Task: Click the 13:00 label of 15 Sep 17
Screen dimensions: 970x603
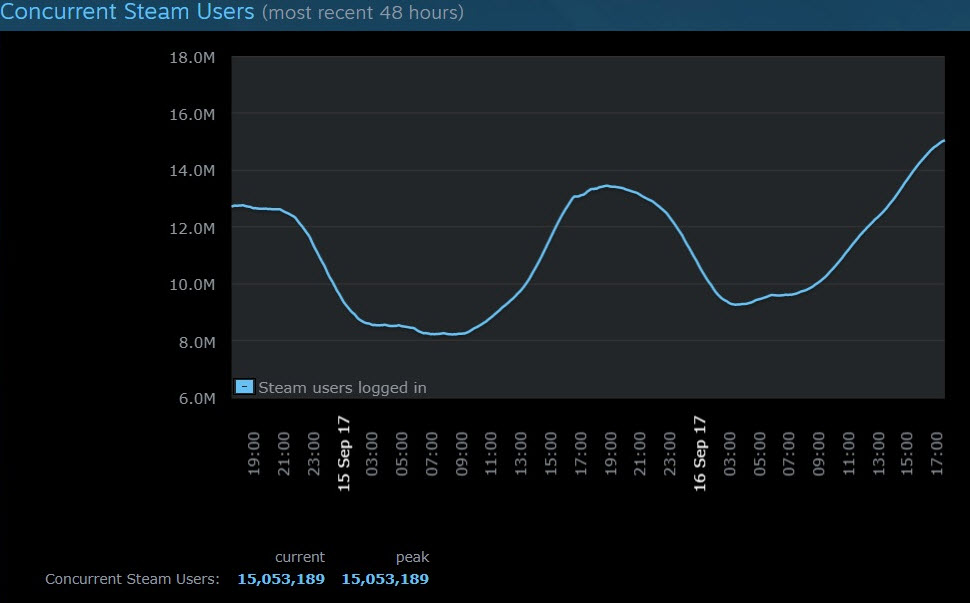Action: 521,454
